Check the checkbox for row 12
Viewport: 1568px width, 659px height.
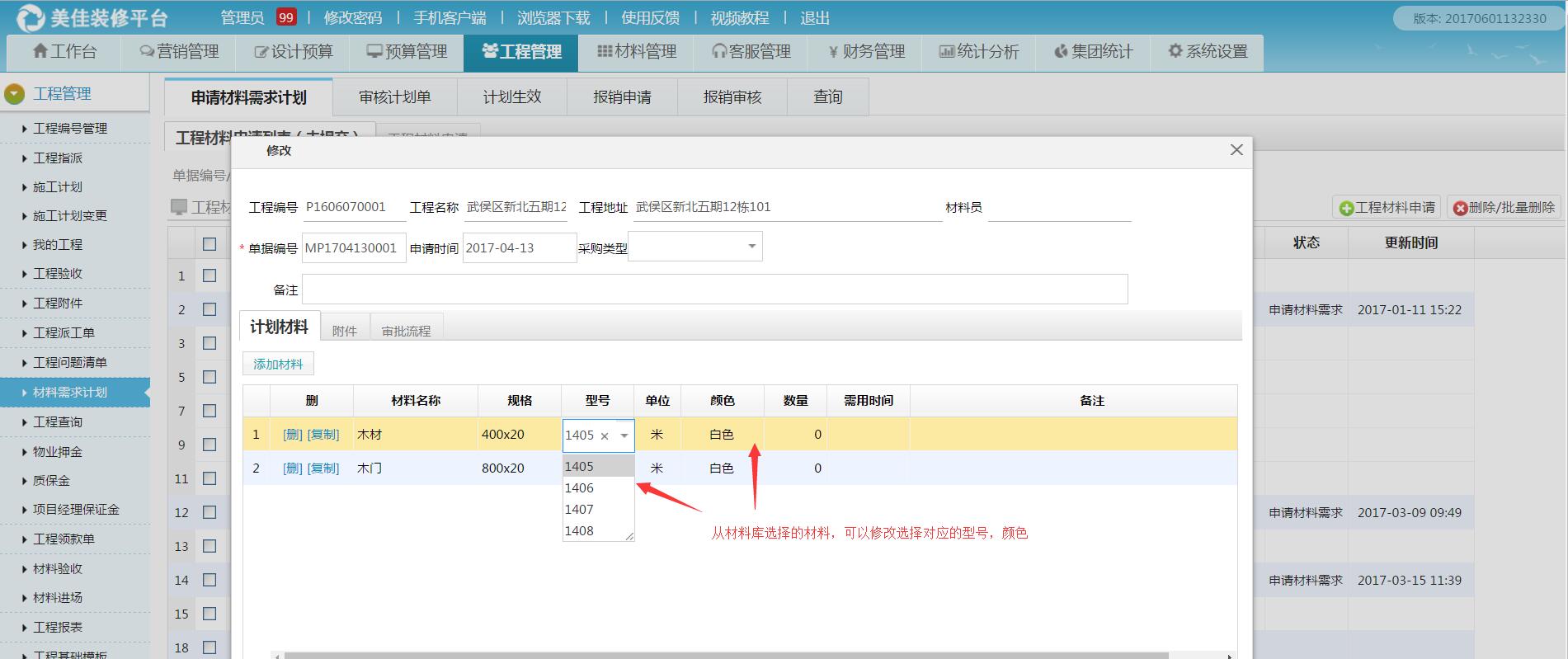click(x=210, y=512)
